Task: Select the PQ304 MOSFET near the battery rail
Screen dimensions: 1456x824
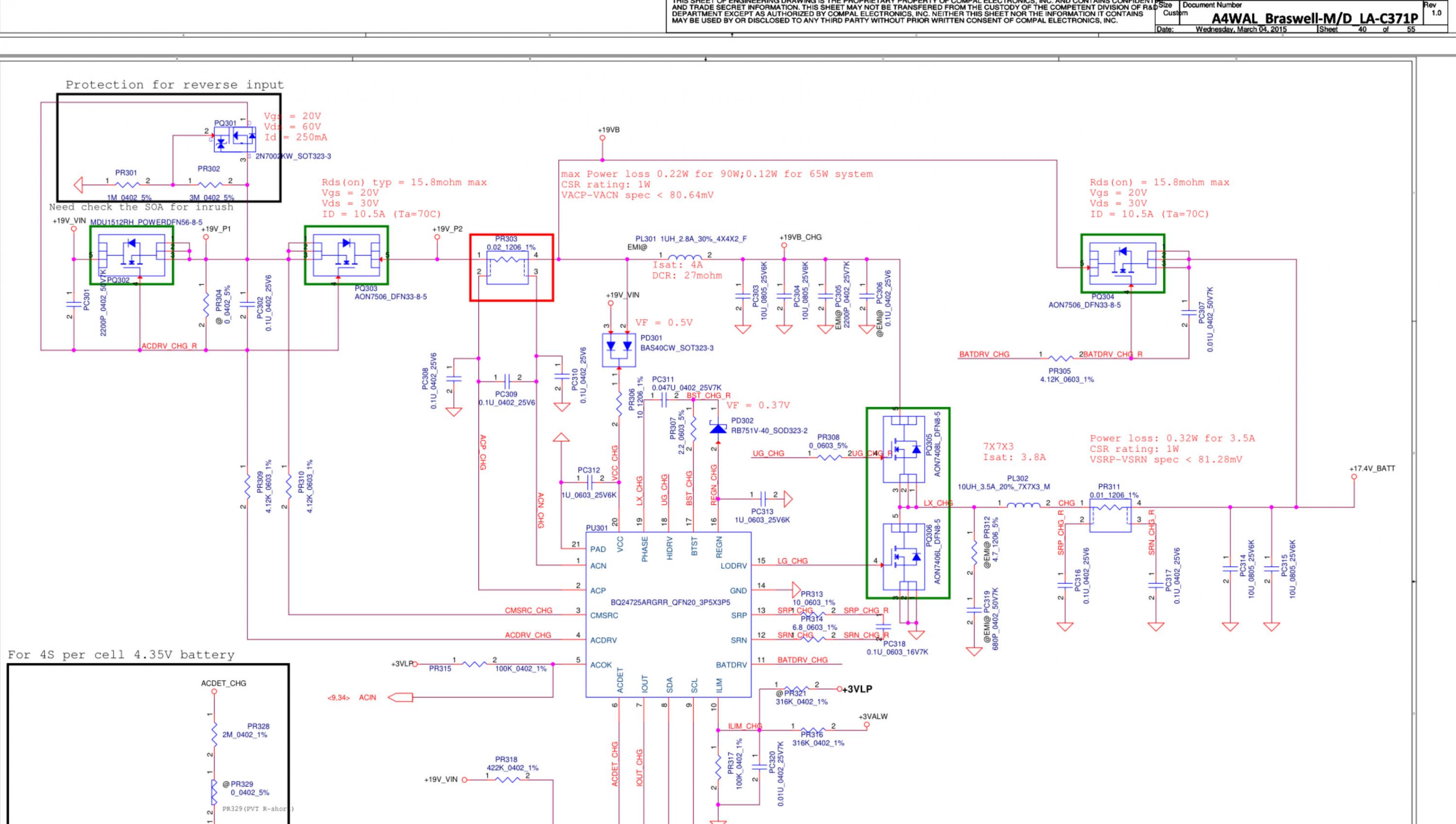Action: tap(1122, 264)
